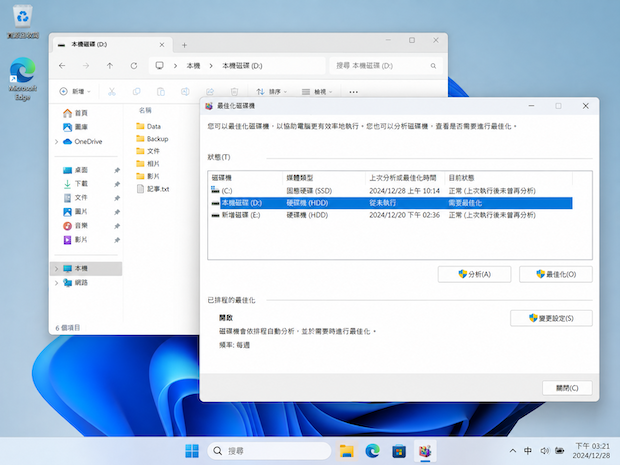Screen dimensions: 620x465
Task: Open 音樂 (Music) quick access item
Action: (x=75, y=226)
